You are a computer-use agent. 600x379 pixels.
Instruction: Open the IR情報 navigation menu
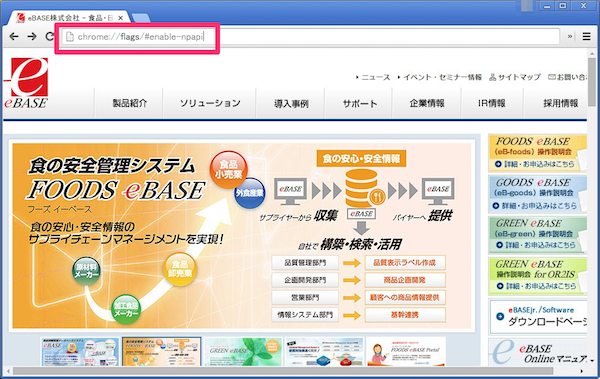coord(491,103)
